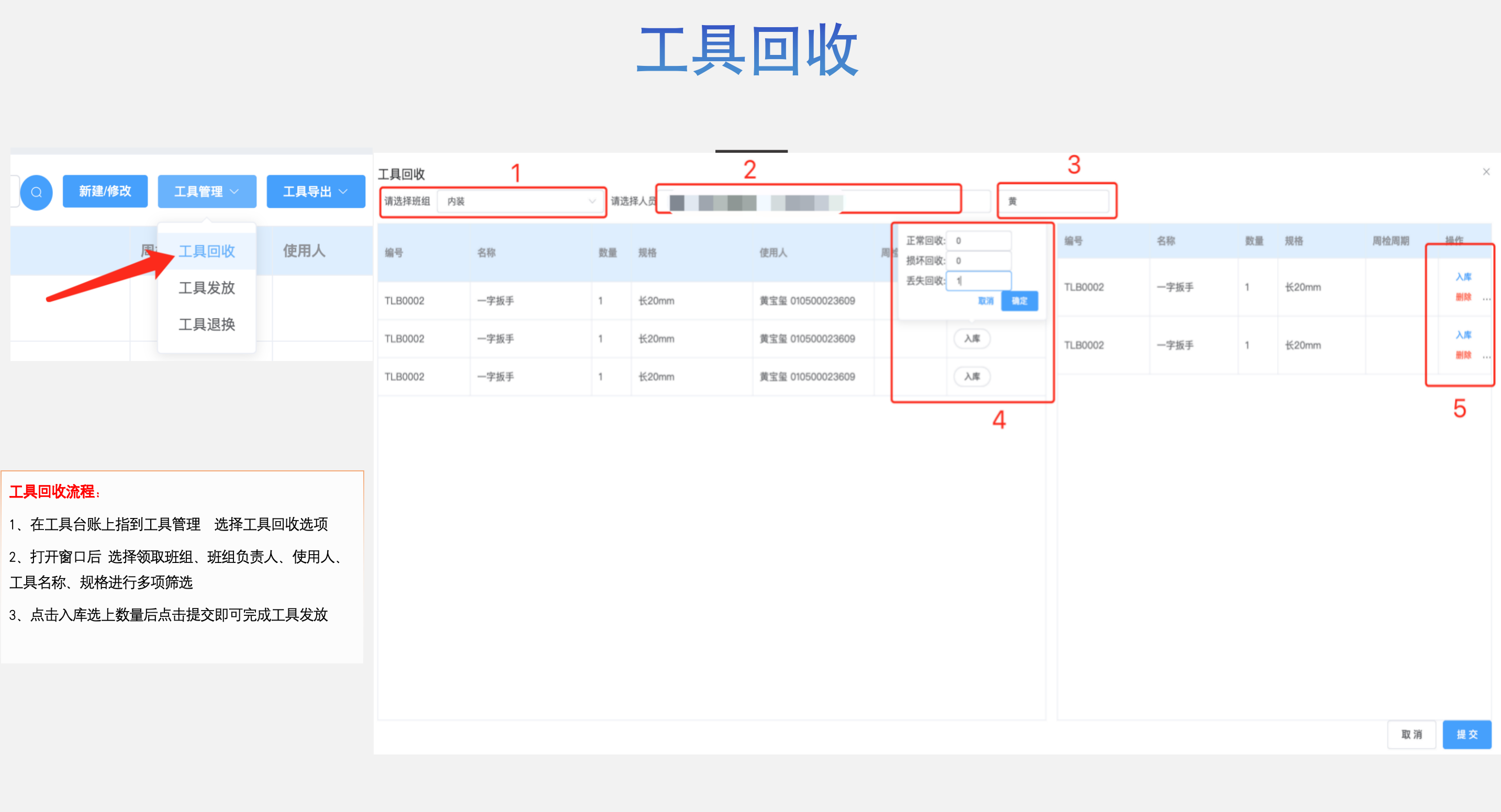Click 使用人 header in the dialog's left table
This screenshot has width=1501, height=812.
pos(773,253)
